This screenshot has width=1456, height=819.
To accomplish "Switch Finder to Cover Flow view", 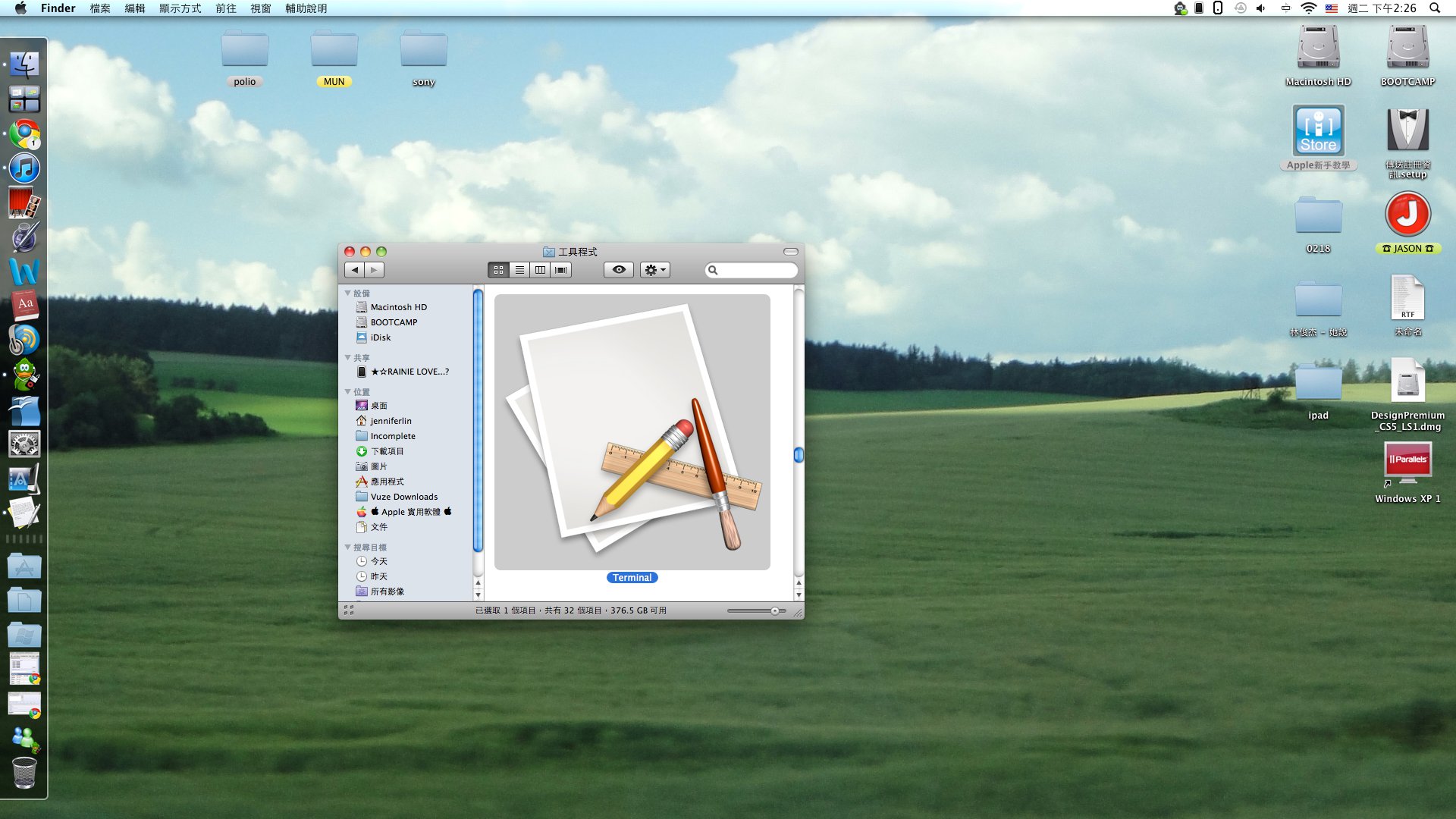I will point(561,270).
